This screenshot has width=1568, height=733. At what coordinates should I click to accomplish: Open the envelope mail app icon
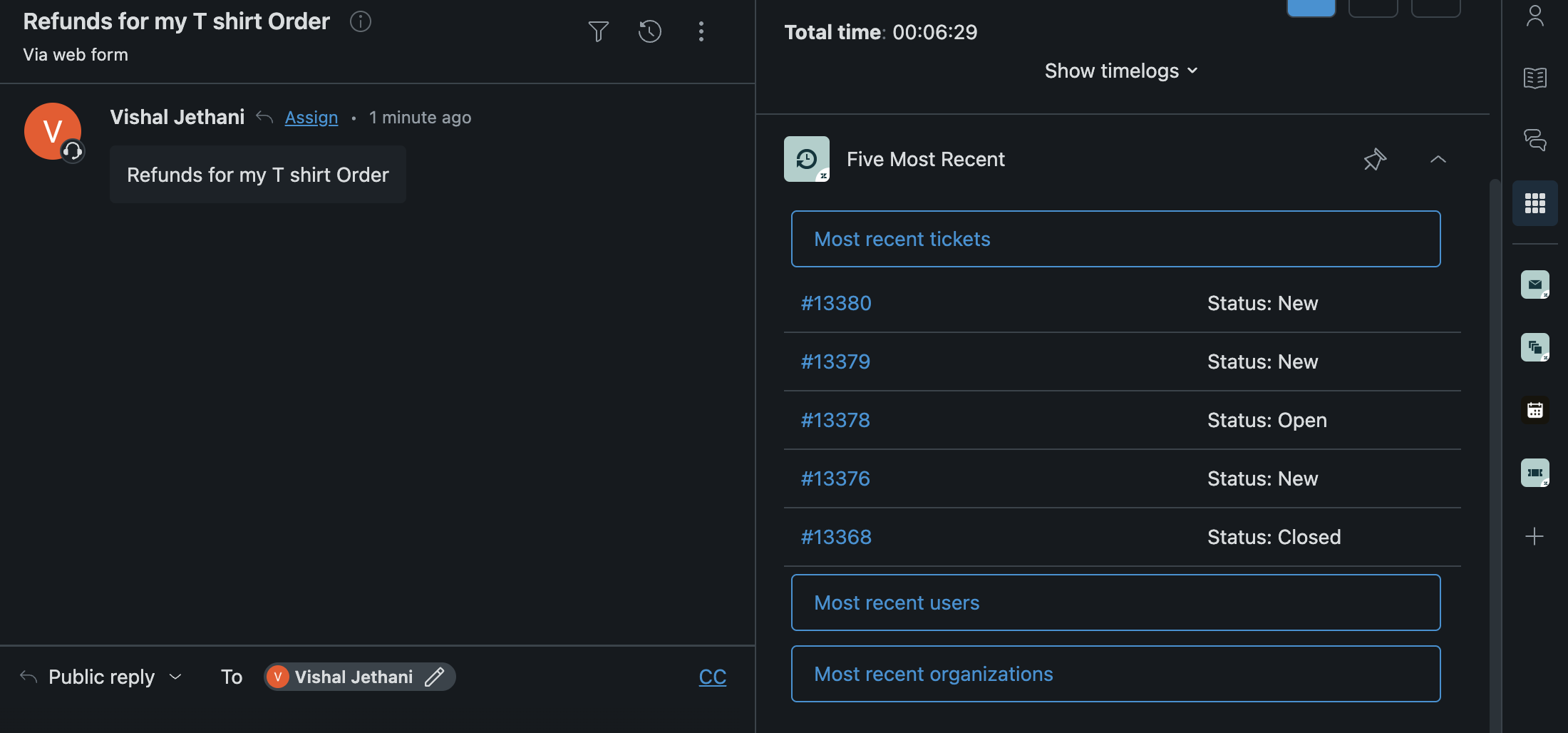pos(1535,285)
